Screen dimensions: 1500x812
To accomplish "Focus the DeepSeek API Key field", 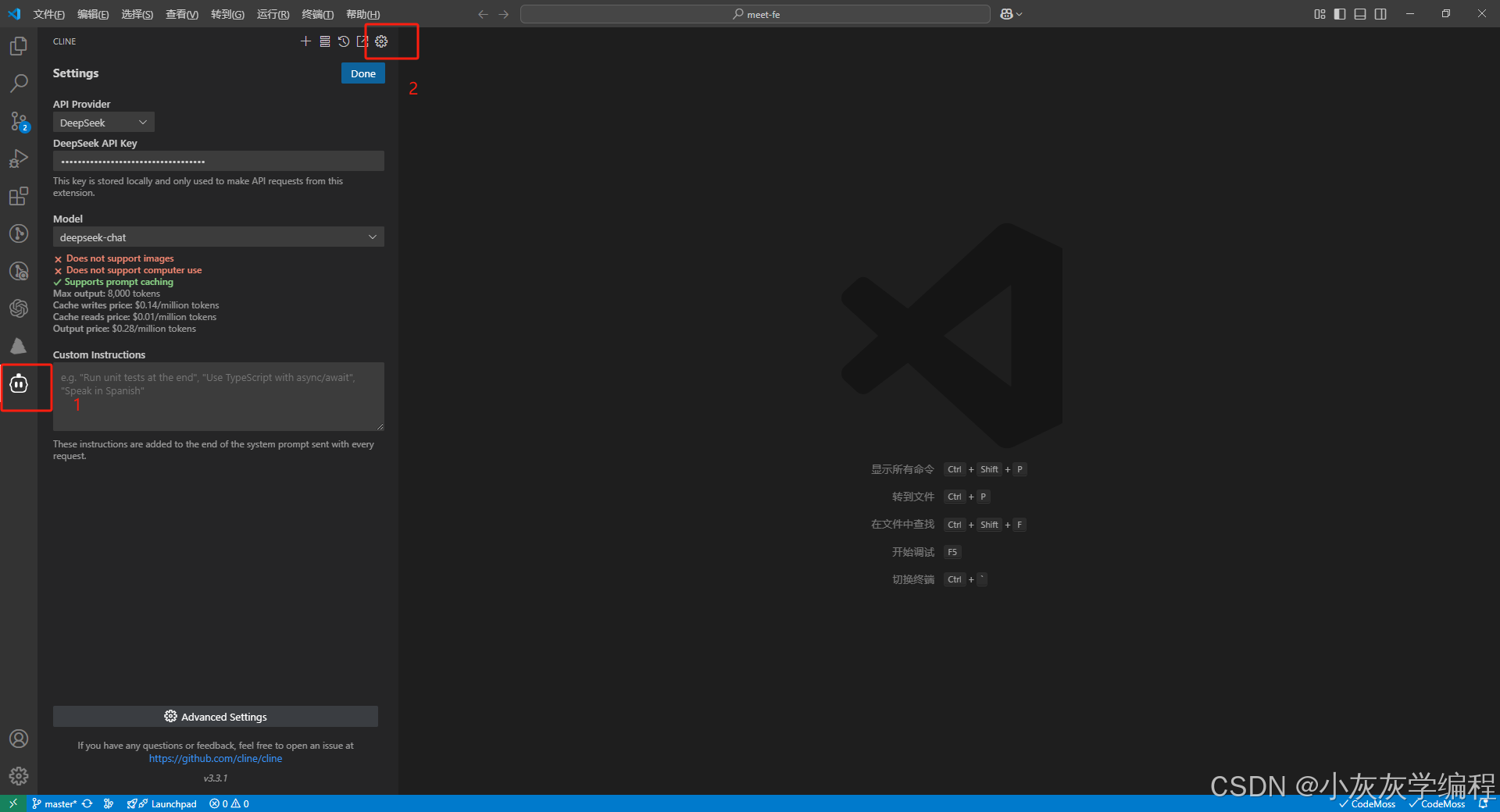I will coord(218,161).
